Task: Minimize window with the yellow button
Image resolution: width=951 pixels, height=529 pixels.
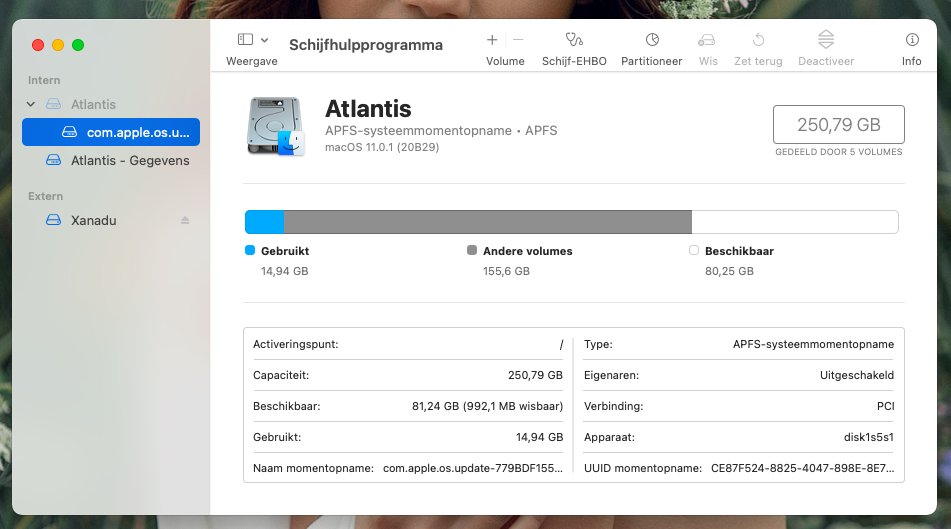Action: tap(58, 45)
